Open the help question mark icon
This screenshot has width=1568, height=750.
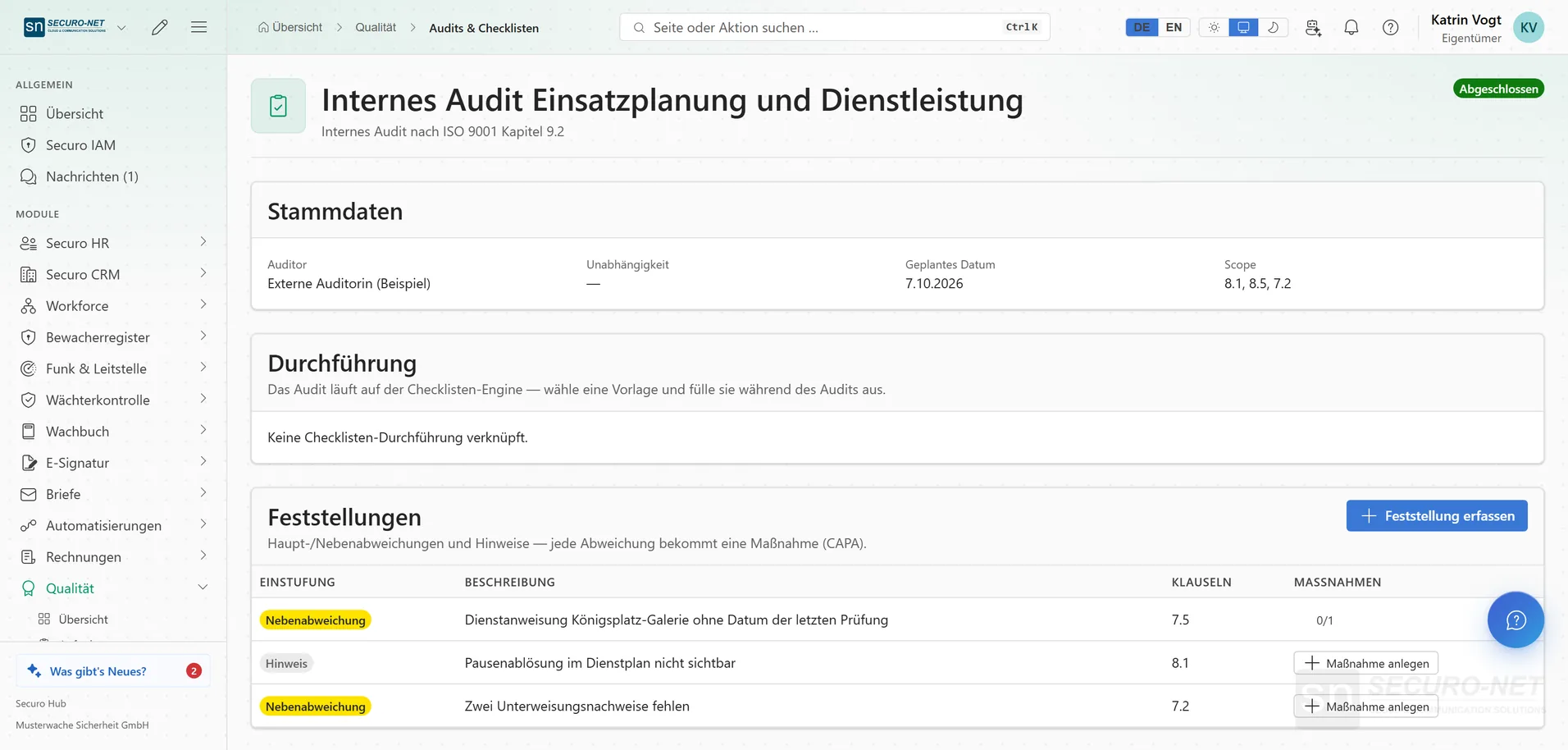point(1391,27)
